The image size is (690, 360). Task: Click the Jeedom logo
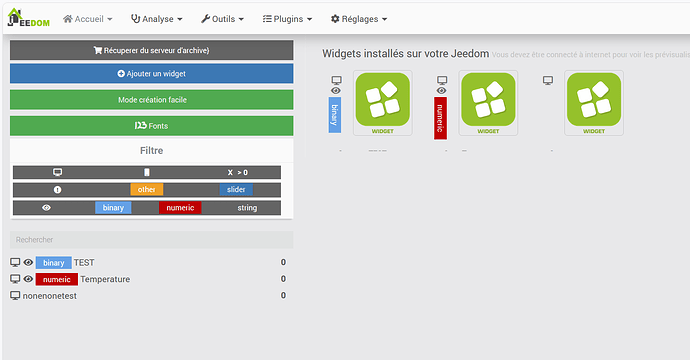pyautogui.click(x=29, y=18)
